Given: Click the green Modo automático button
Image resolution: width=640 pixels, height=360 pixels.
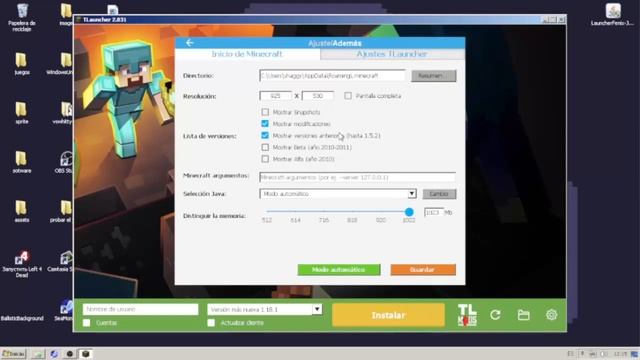Looking at the screenshot, I should tap(339, 269).
